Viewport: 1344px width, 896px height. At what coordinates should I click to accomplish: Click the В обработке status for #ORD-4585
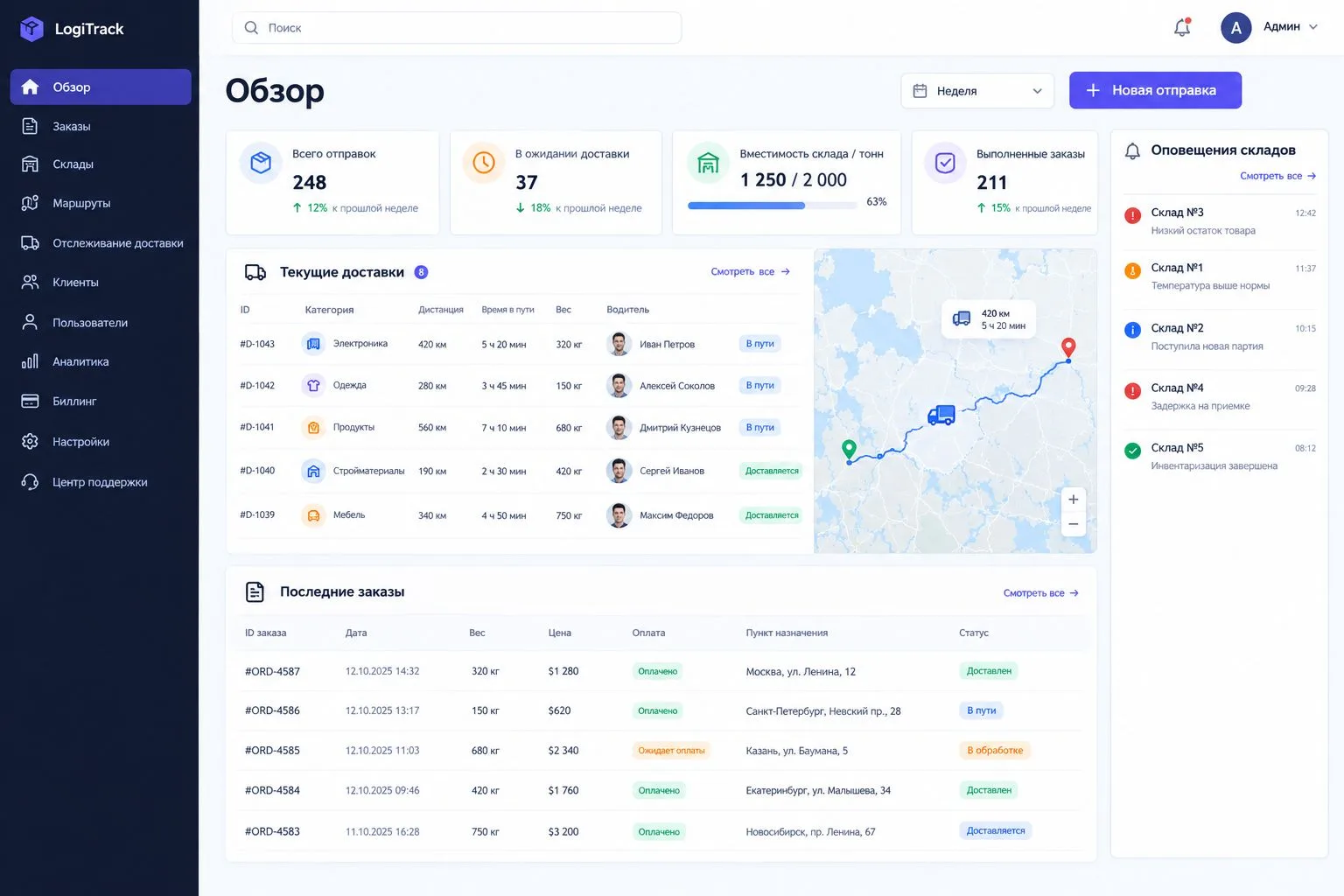click(995, 751)
